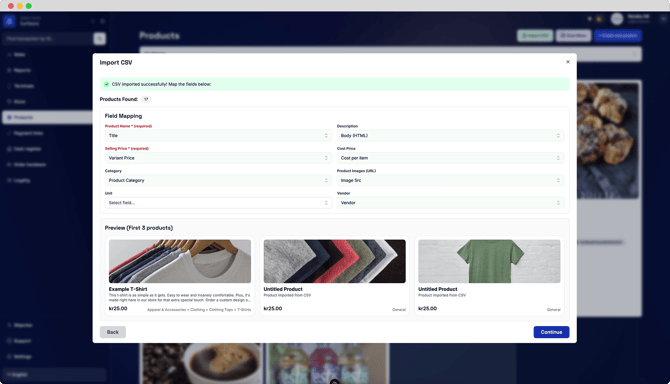The width and height of the screenshot is (670, 384).
Task: Click the app logo in the sidebar header
Action: [9, 21]
